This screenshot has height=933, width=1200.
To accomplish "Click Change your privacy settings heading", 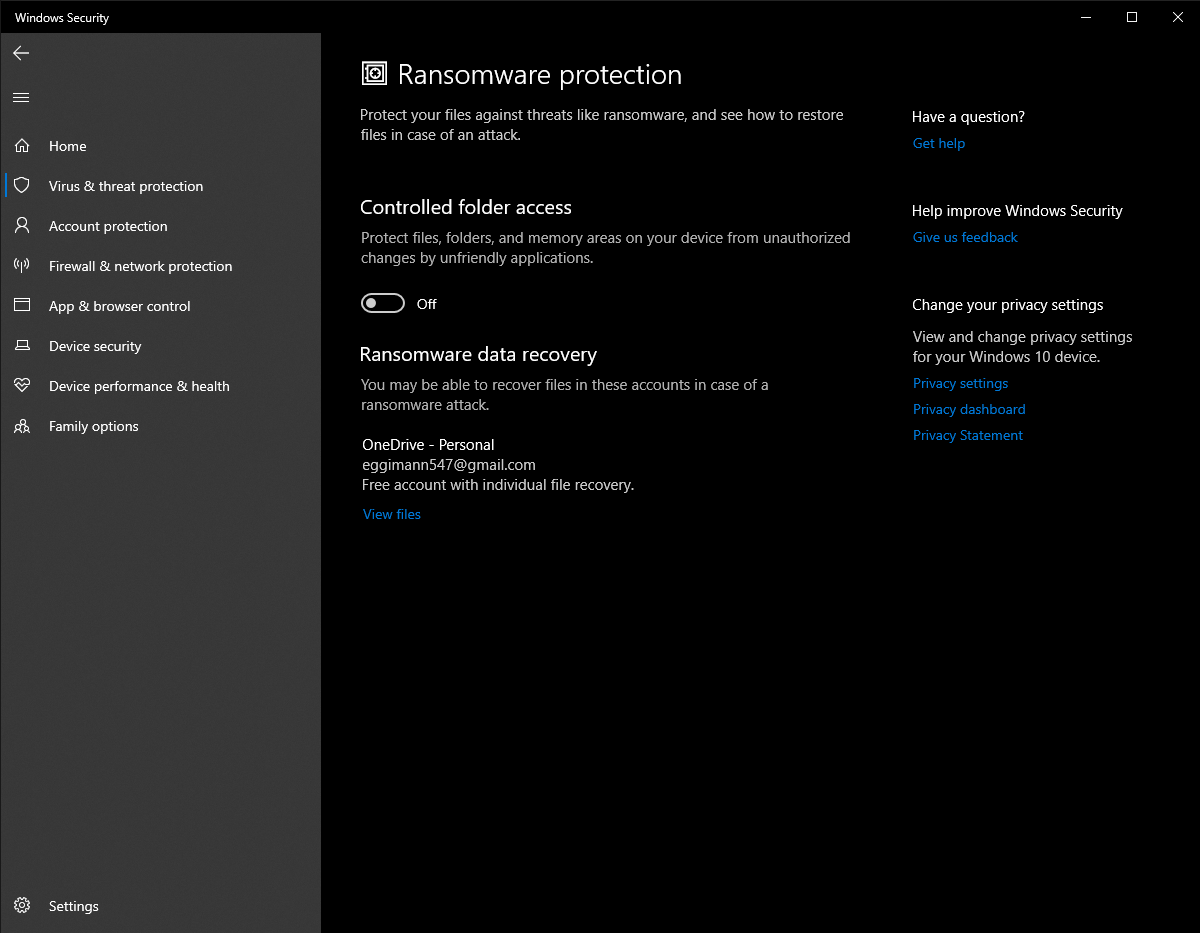I will click(1008, 305).
